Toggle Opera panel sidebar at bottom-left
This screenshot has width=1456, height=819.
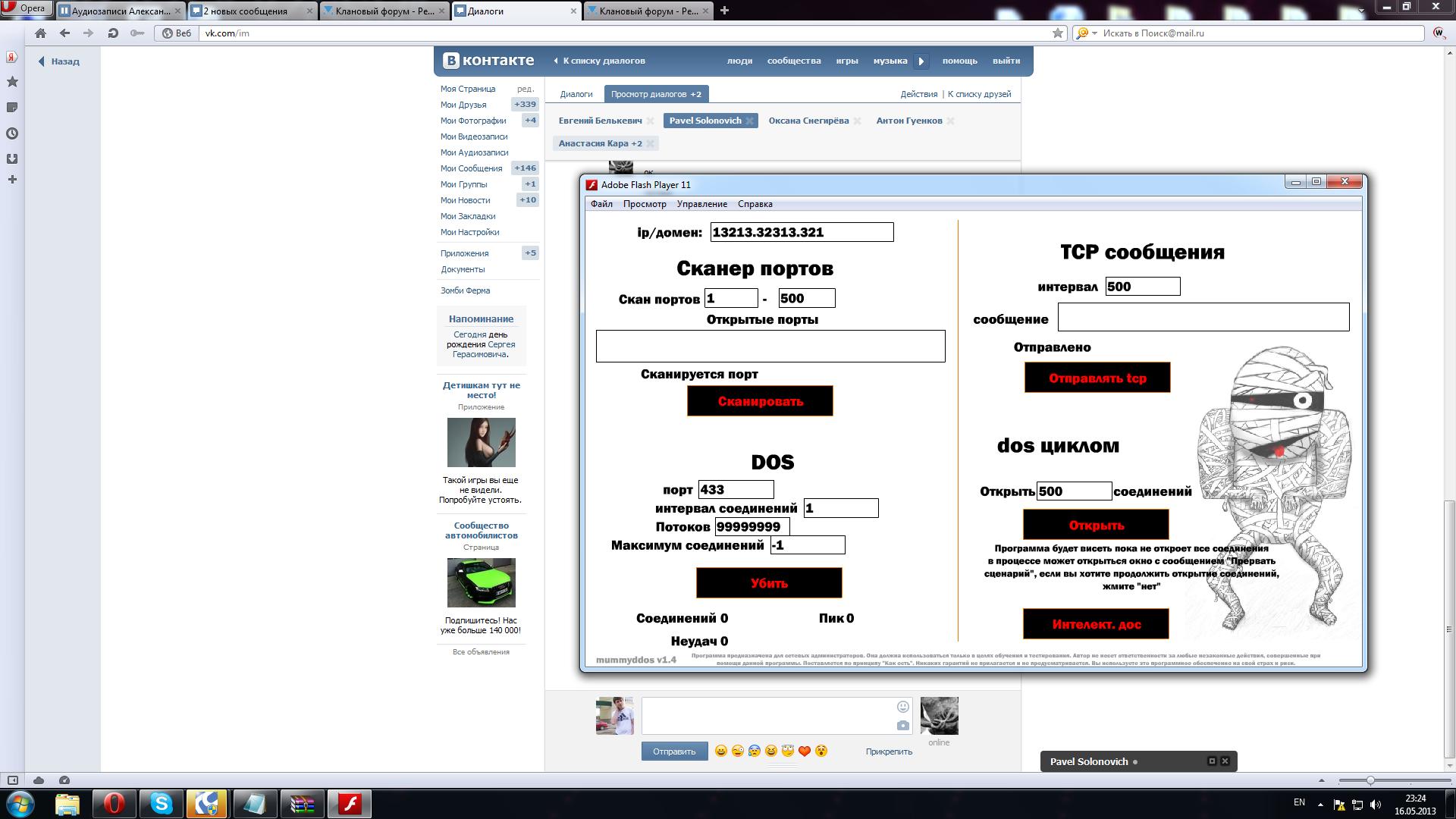click(13, 780)
